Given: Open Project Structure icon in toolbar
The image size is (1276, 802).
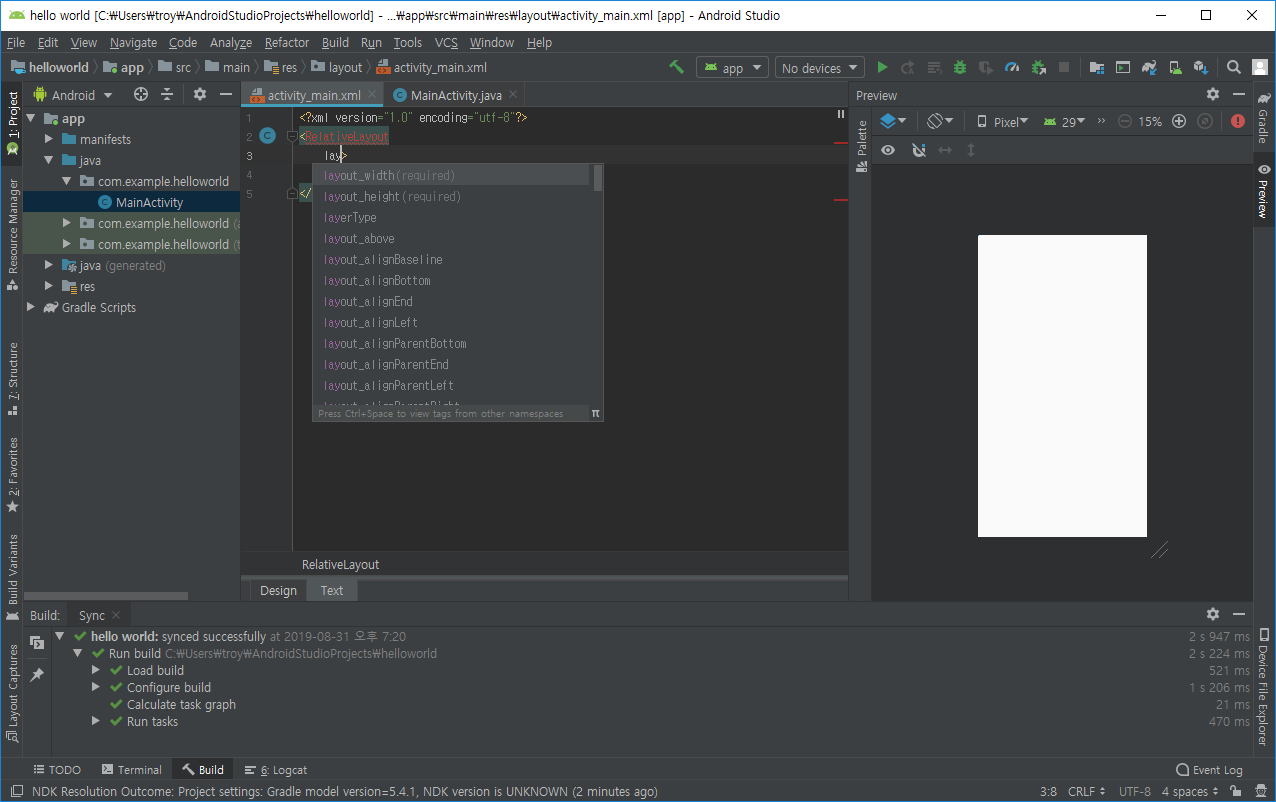Looking at the screenshot, I should [1097, 67].
